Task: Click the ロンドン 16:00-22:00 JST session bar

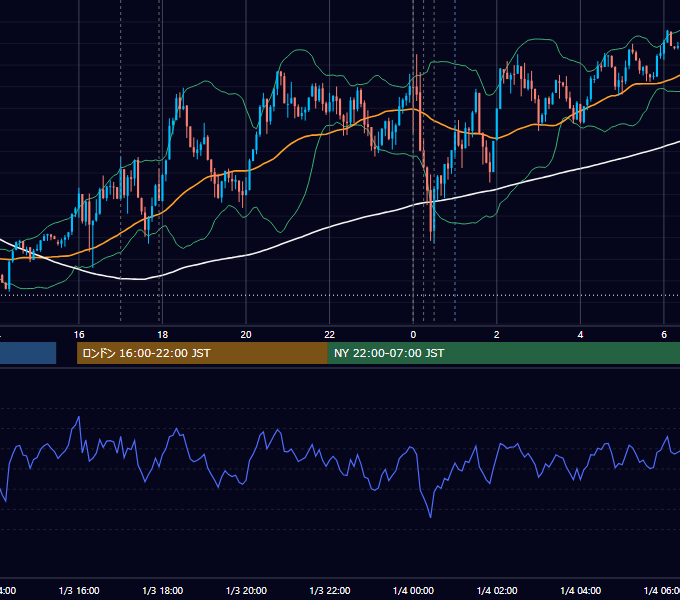Action: tap(202, 353)
